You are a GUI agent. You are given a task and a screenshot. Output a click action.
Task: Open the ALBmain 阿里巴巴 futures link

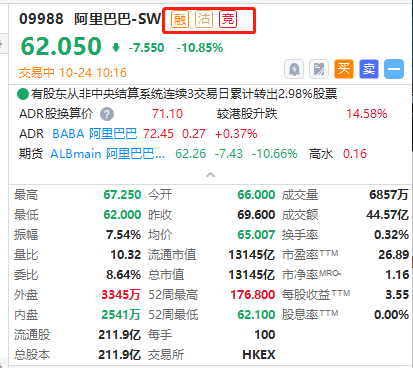[x=107, y=154]
